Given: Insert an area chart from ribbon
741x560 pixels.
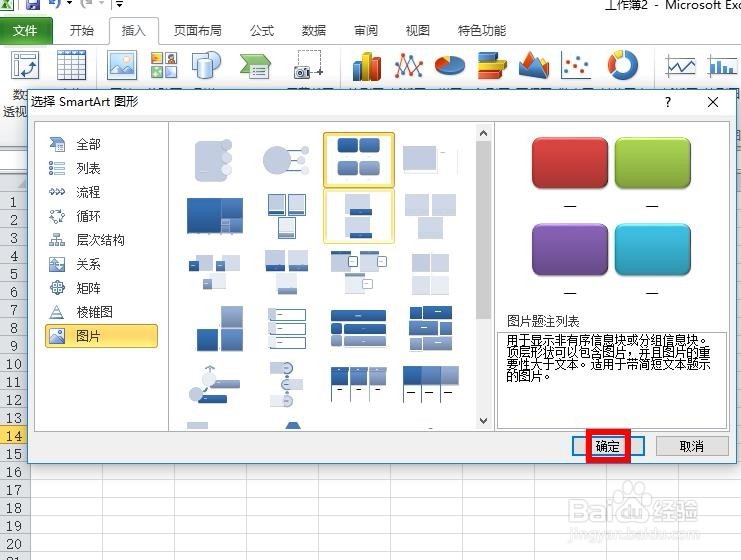Looking at the screenshot, I should coord(534,65).
